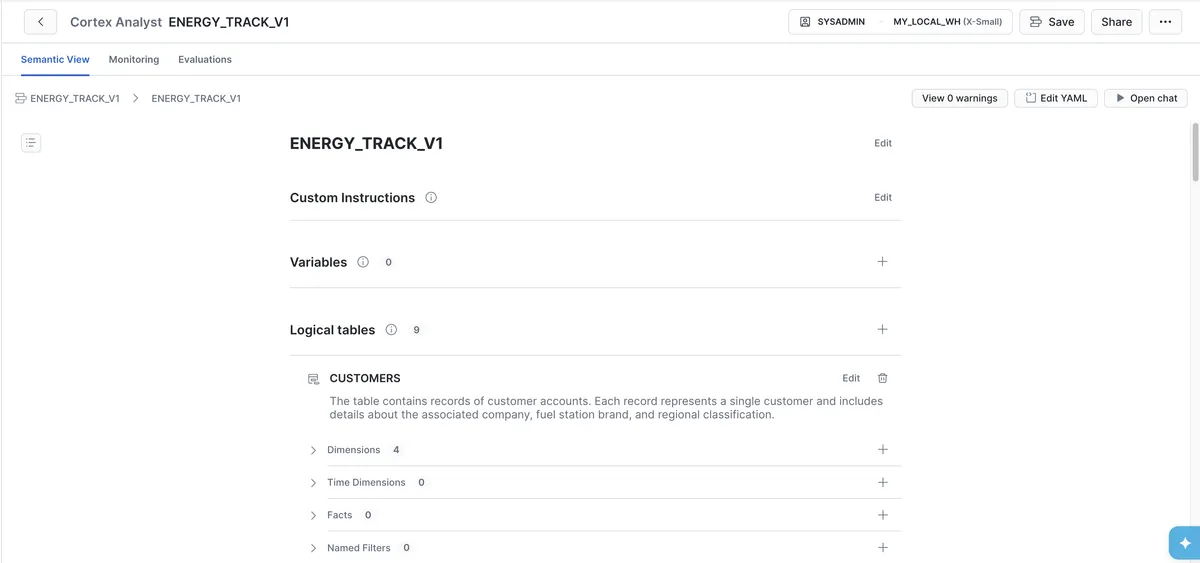Switch to the Monitoring tab

coord(134,60)
